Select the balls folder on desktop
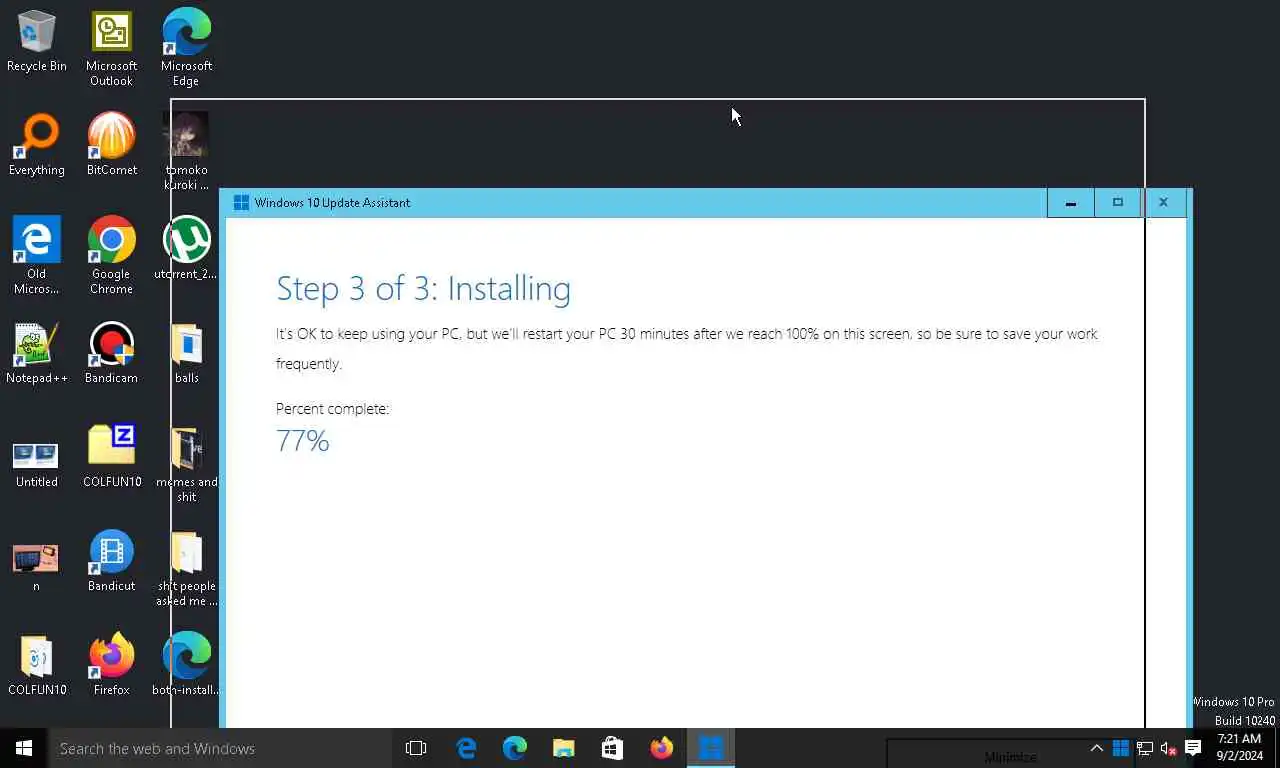The image size is (1280, 768). [186, 354]
